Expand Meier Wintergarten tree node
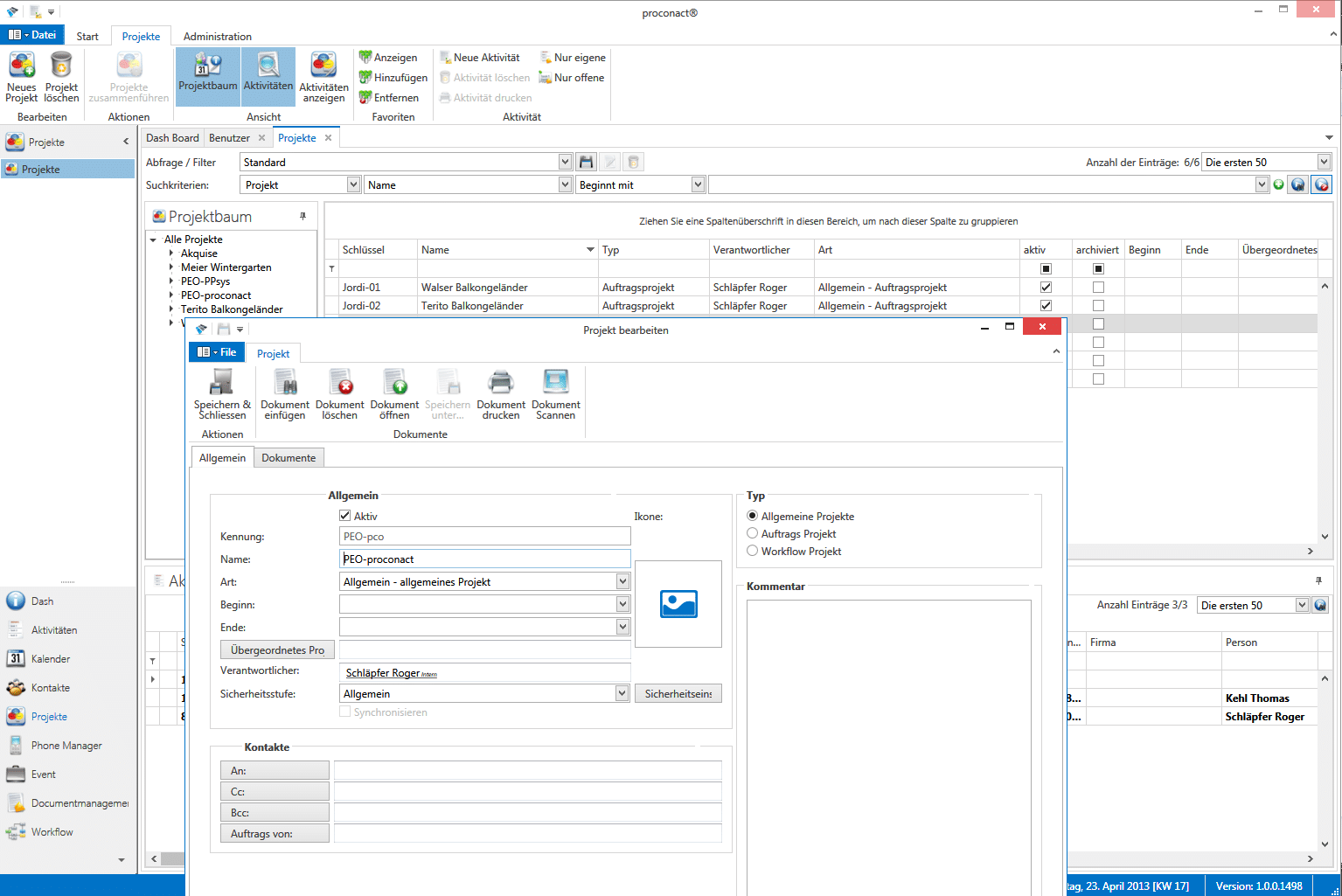1342x896 pixels. (171, 267)
